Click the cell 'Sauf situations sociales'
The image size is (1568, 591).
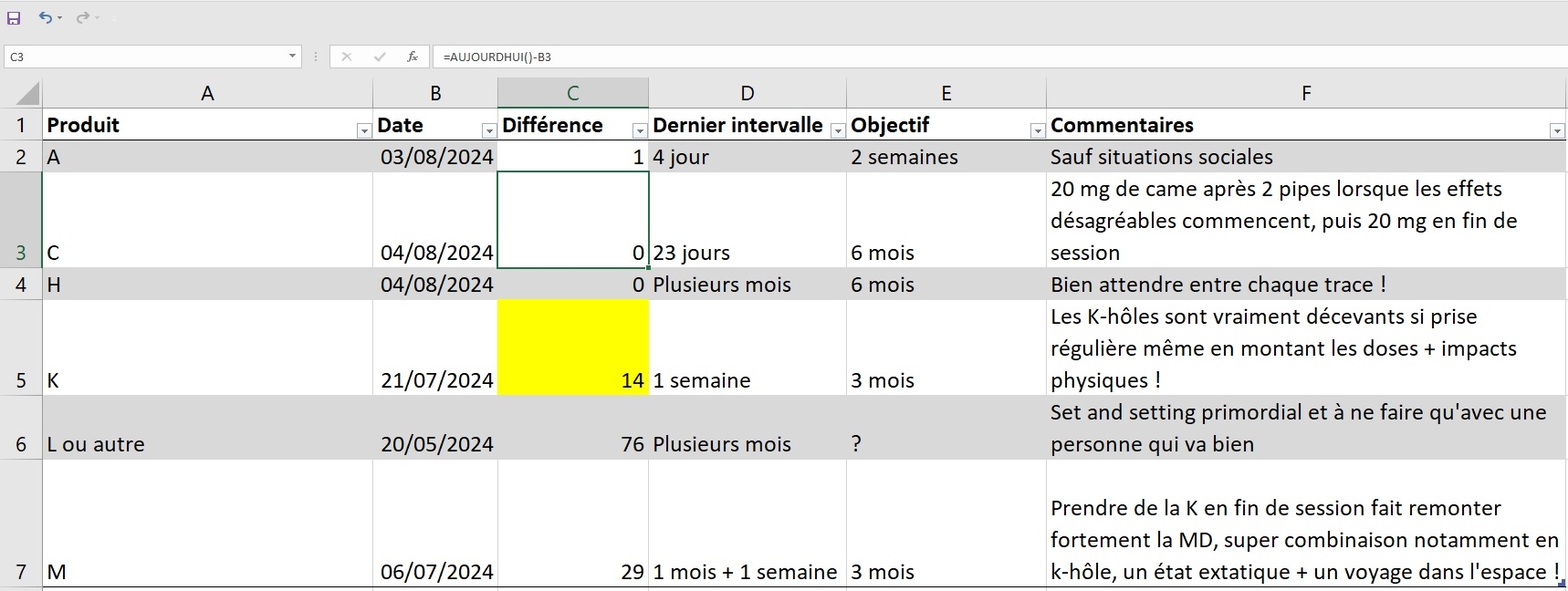coord(1306,157)
